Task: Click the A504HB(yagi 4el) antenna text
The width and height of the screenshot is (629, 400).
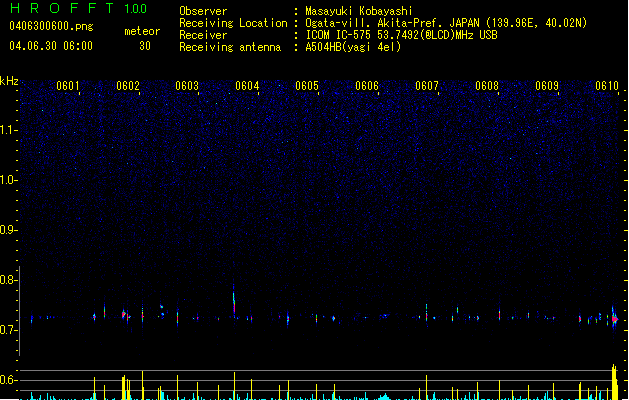Action: pyautogui.click(x=353, y=47)
